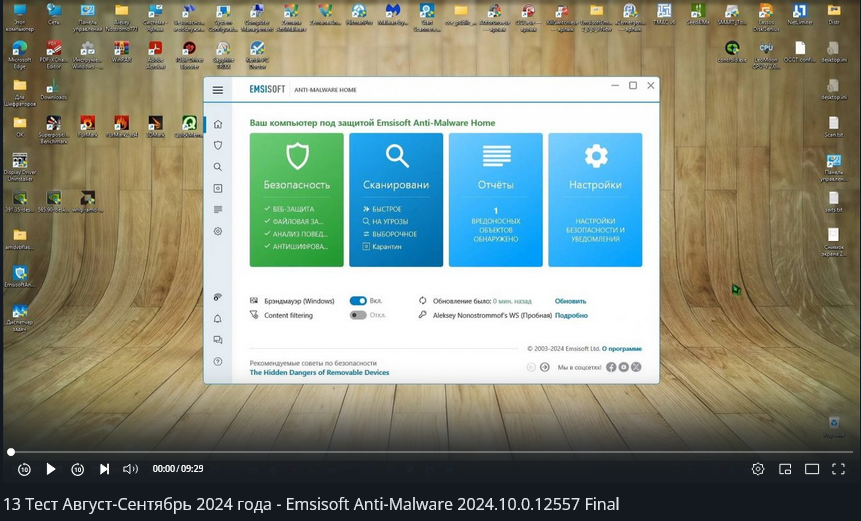Select the Сеть desktop icon
861x521 pixels.
click(54, 15)
